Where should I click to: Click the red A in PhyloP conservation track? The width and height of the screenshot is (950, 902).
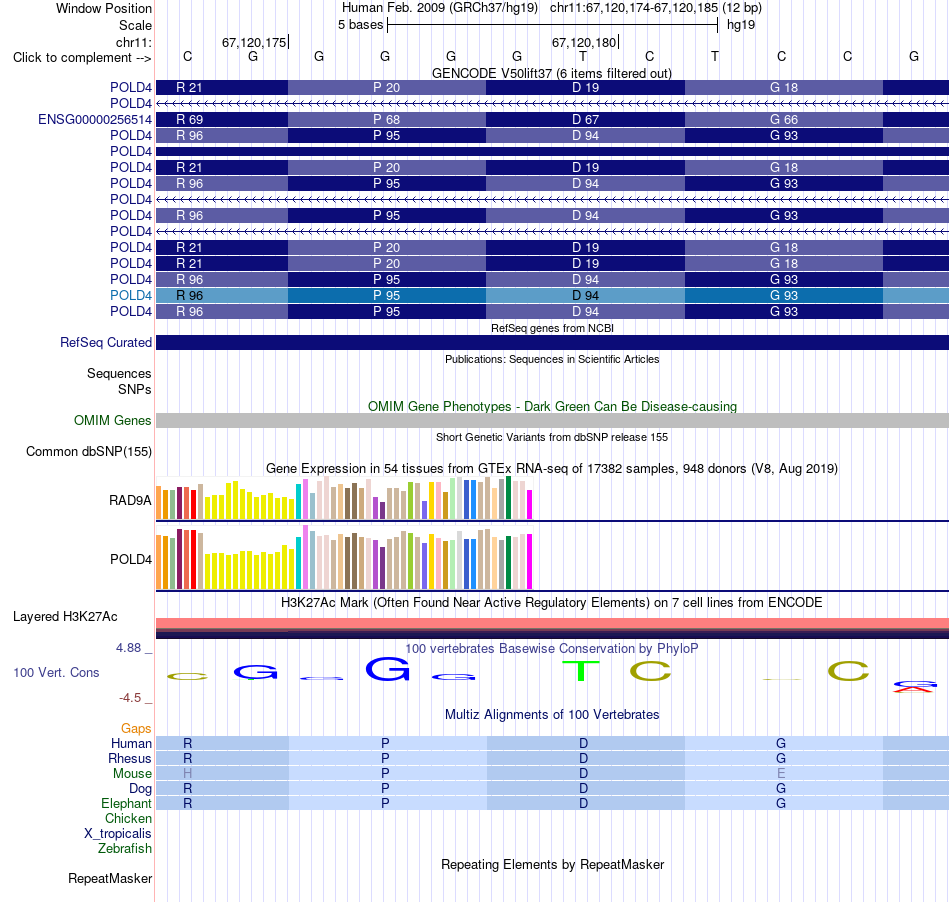(914, 689)
